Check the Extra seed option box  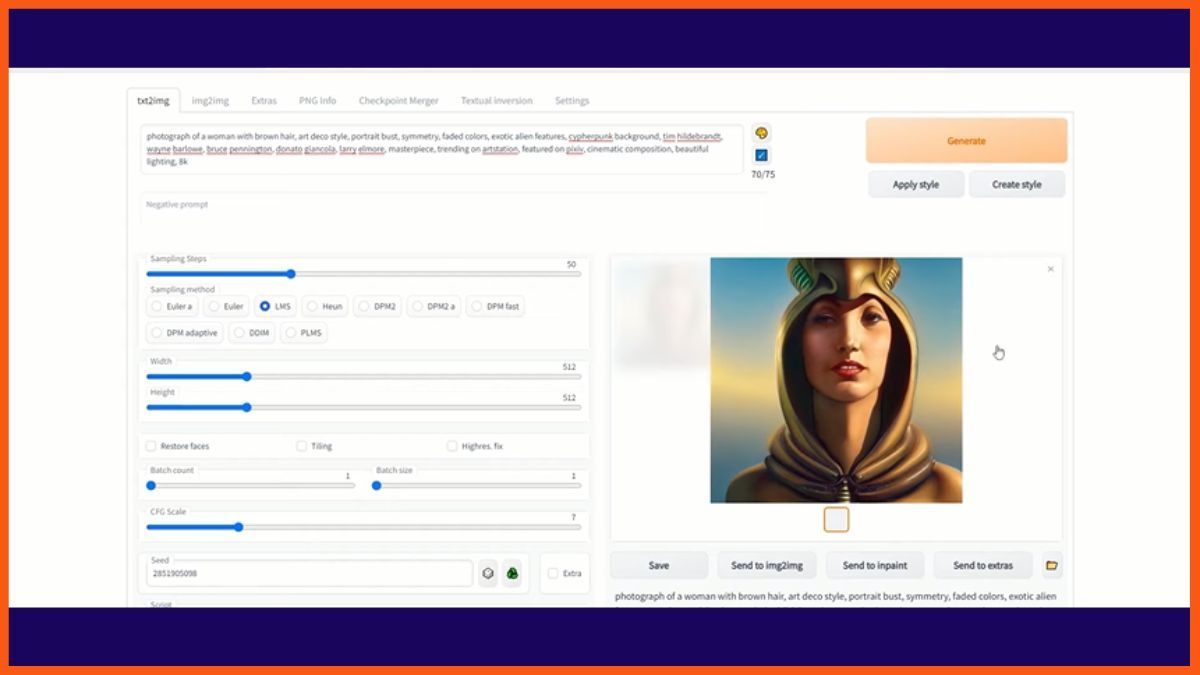coord(553,573)
